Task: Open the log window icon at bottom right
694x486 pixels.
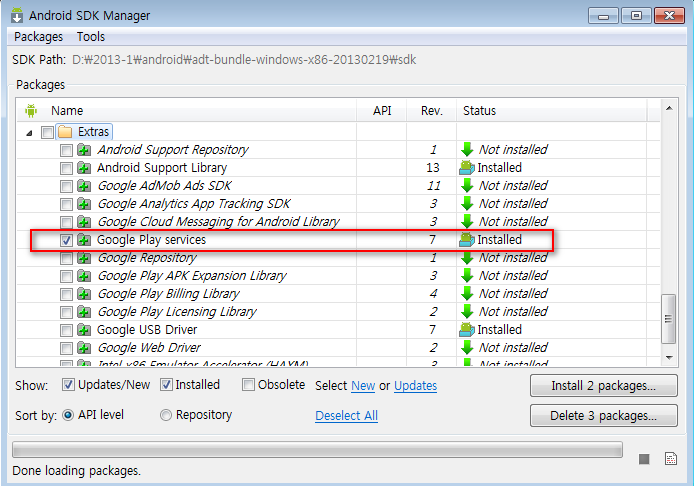Action: [x=671, y=459]
